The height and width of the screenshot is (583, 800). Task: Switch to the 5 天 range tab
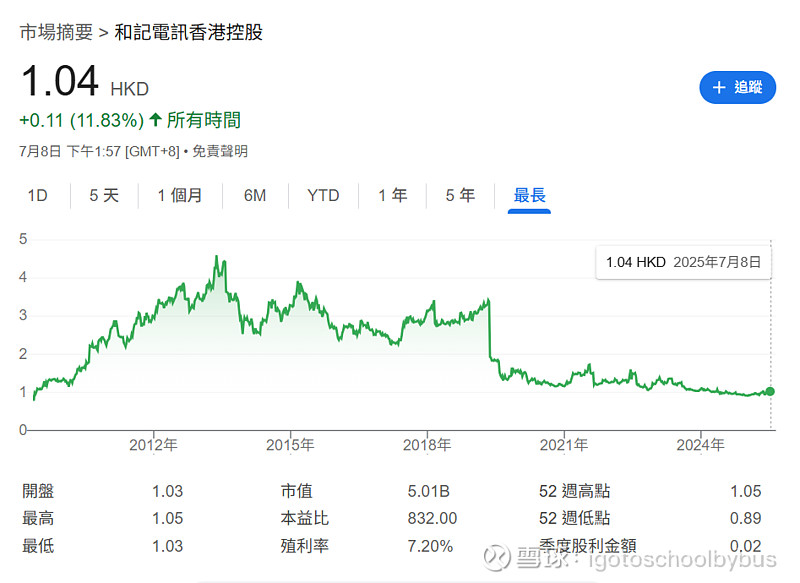104,195
